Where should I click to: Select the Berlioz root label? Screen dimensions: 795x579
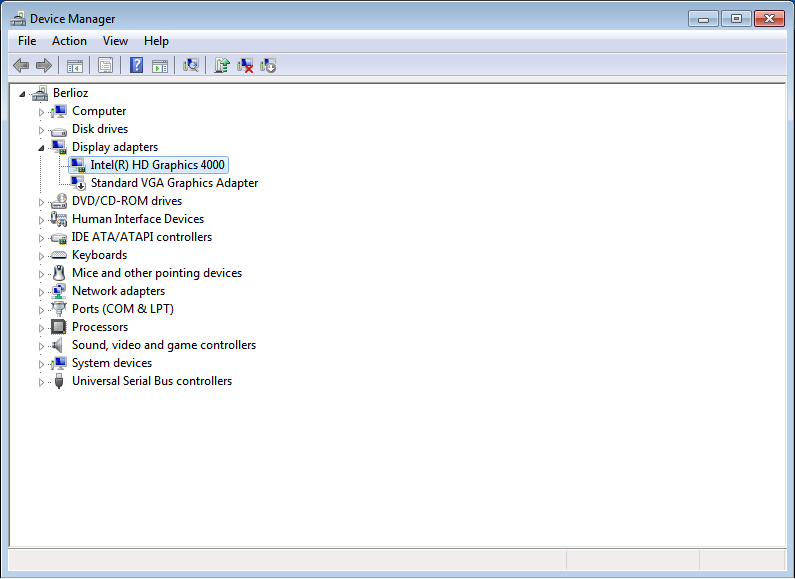[70, 93]
